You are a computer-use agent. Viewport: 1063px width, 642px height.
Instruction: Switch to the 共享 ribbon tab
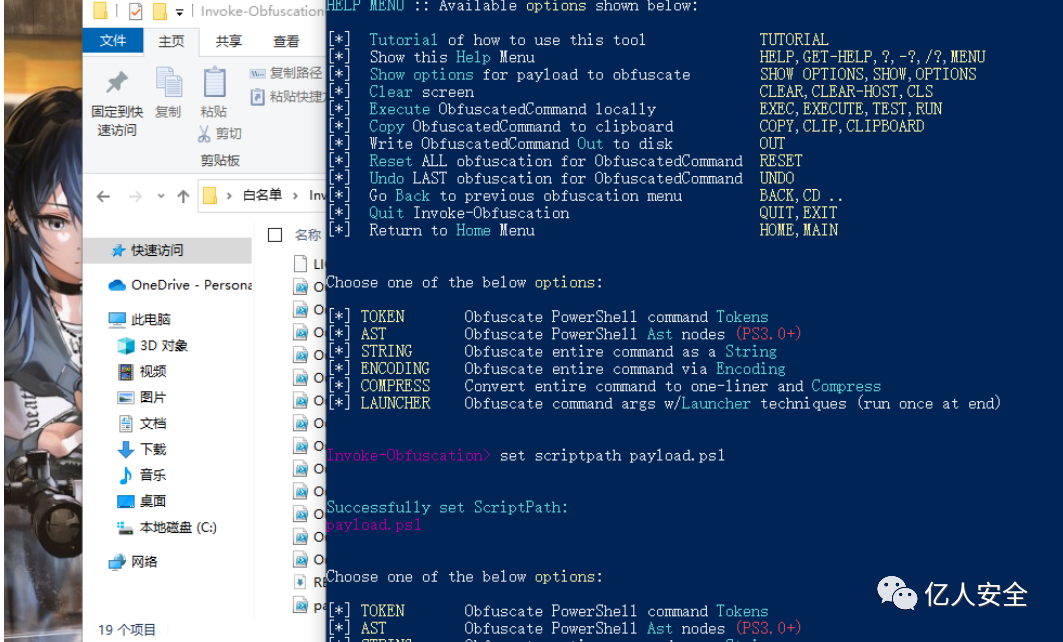pos(228,41)
